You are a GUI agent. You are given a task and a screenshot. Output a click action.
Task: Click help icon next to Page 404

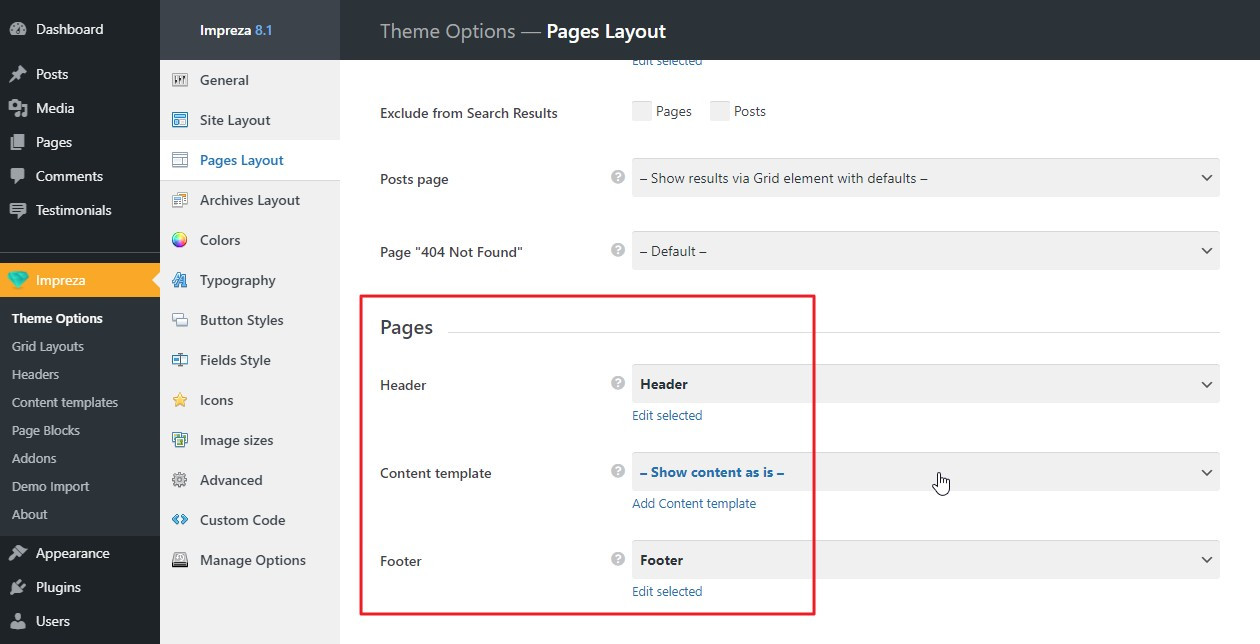click(618, 250)
